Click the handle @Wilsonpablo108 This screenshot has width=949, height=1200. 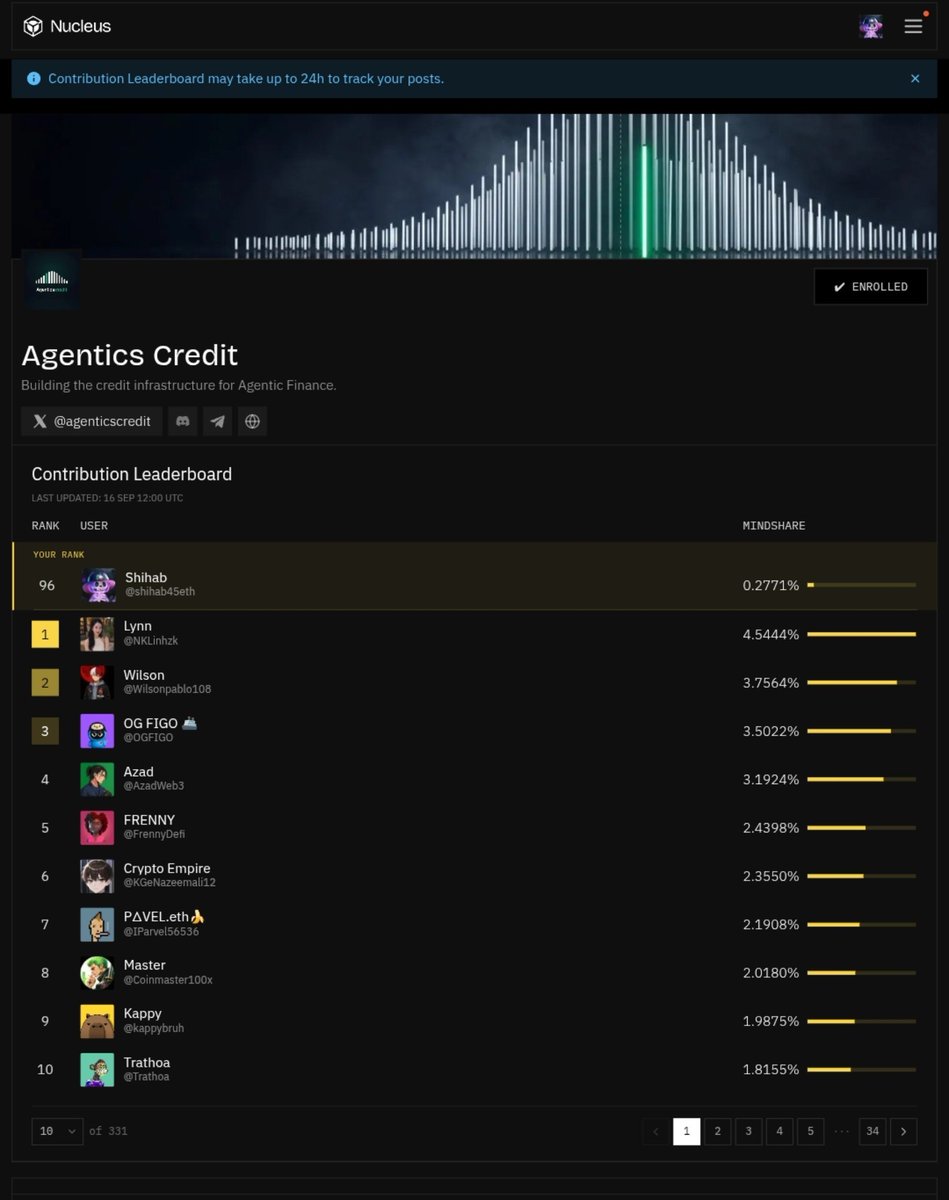tap(167, 689)
